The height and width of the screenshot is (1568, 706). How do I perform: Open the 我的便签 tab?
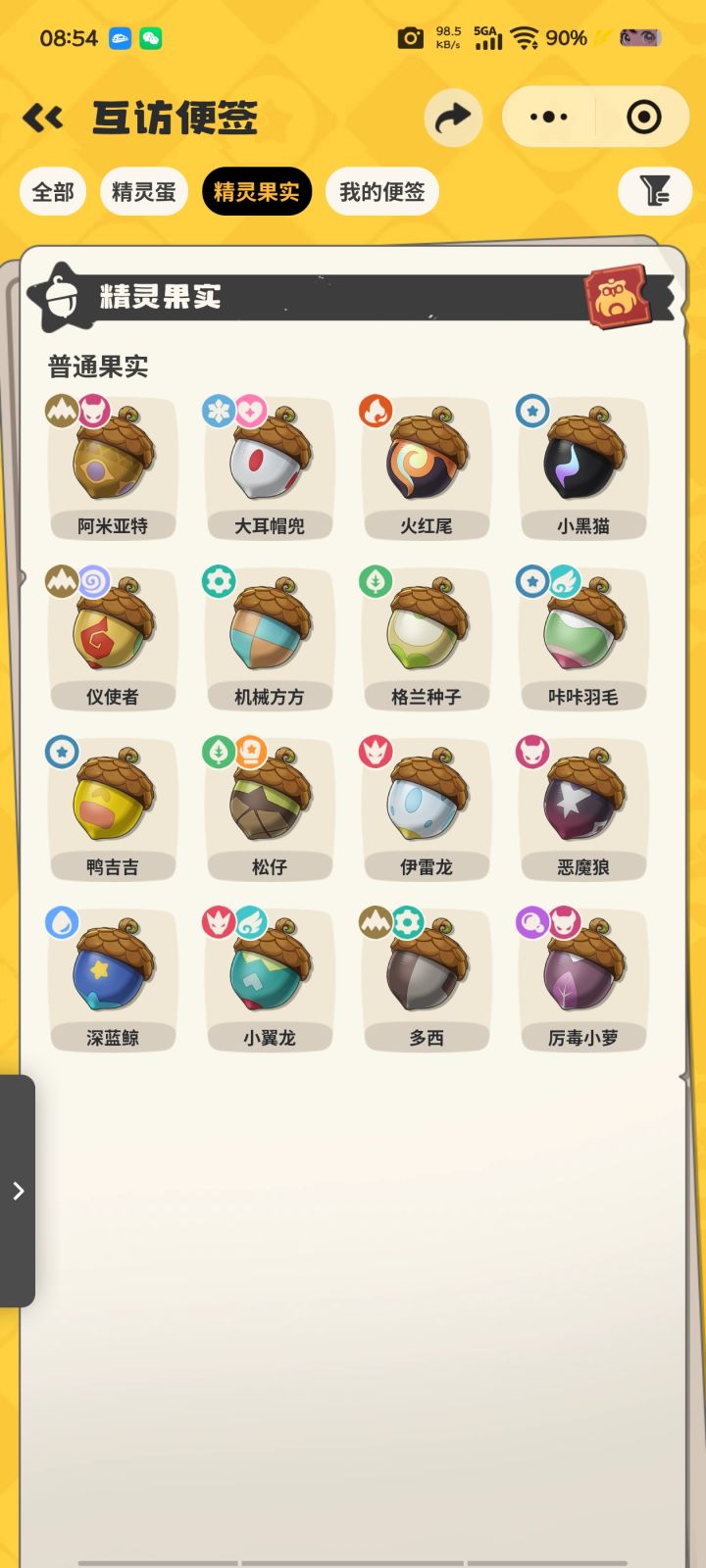coord(382,191)
